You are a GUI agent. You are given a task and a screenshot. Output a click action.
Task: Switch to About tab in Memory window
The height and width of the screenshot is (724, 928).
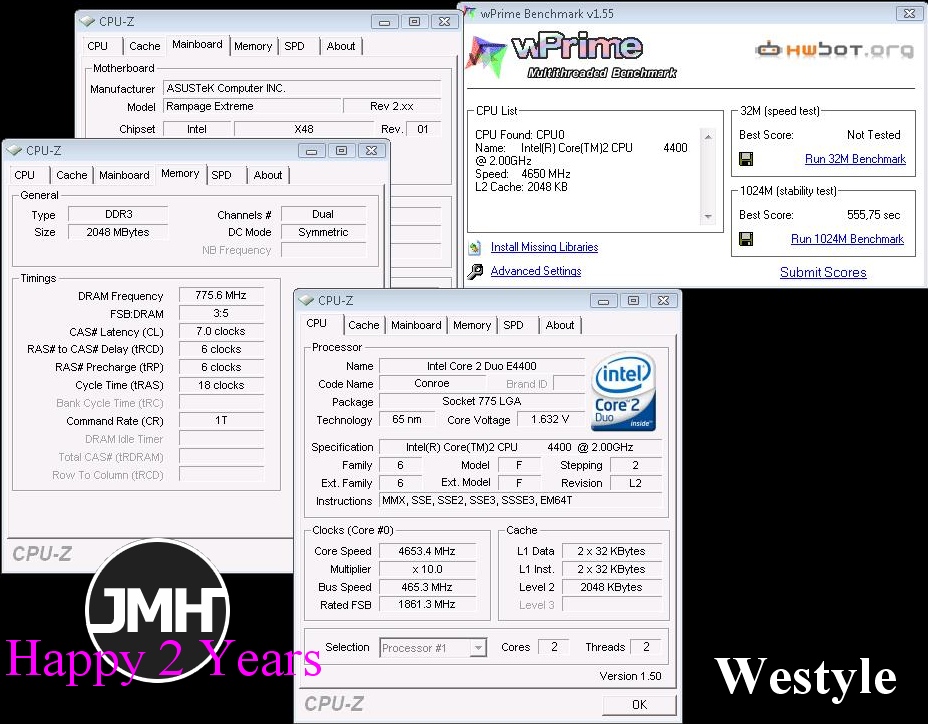pyautogui.click(x=268, y=175)
